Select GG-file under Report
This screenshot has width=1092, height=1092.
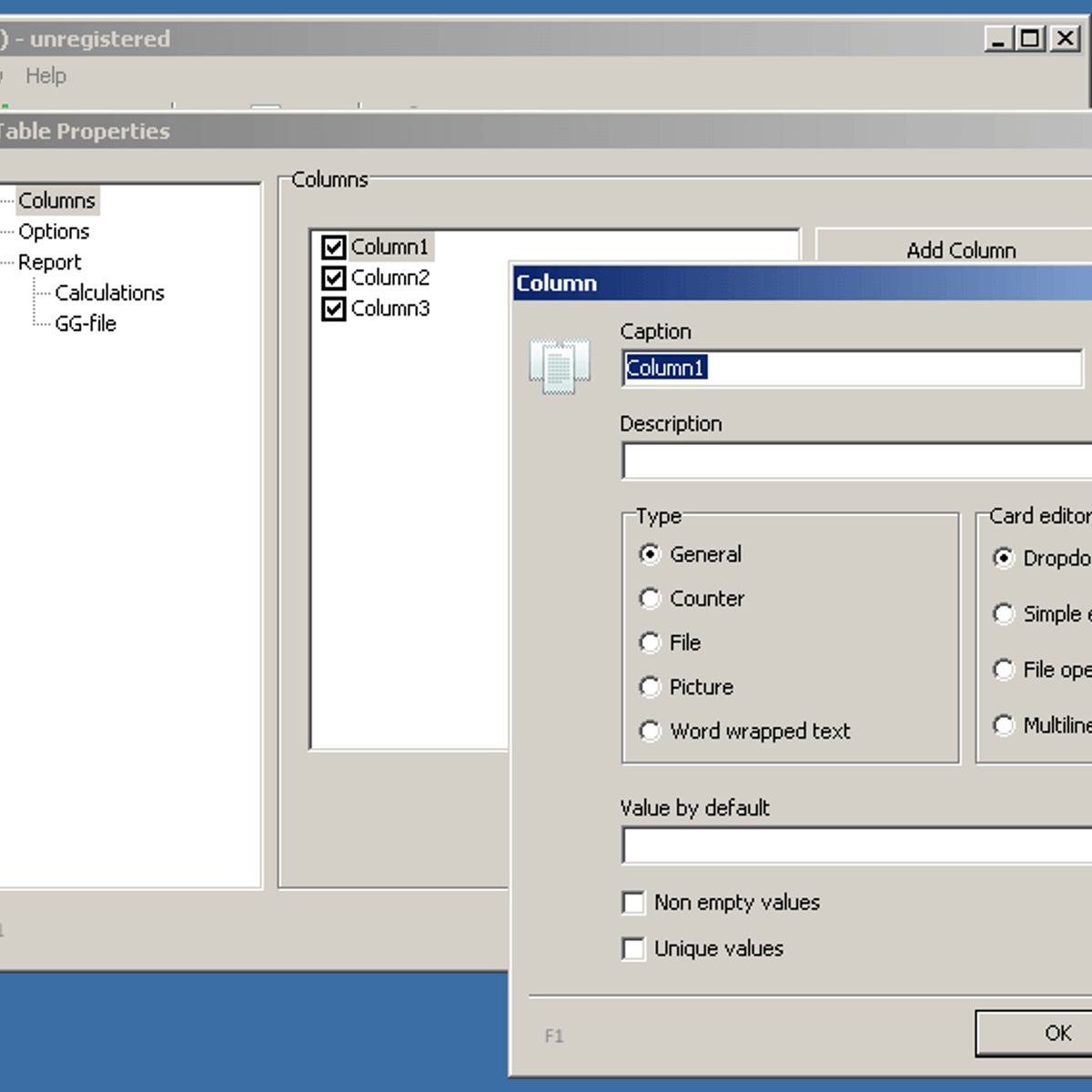86,324
